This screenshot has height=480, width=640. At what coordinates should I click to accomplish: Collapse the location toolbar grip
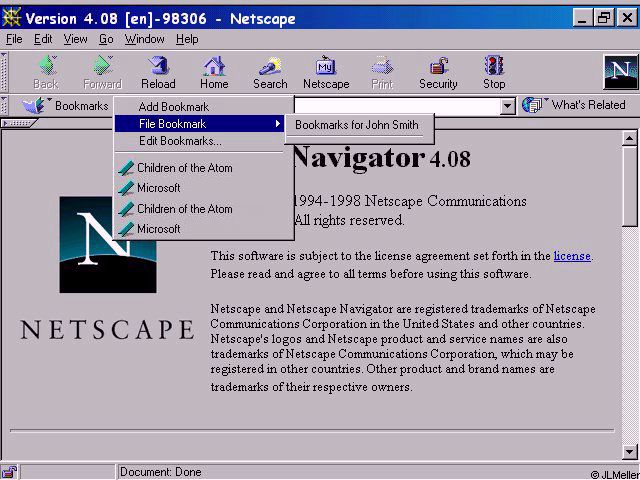click(x=4, y=105)
